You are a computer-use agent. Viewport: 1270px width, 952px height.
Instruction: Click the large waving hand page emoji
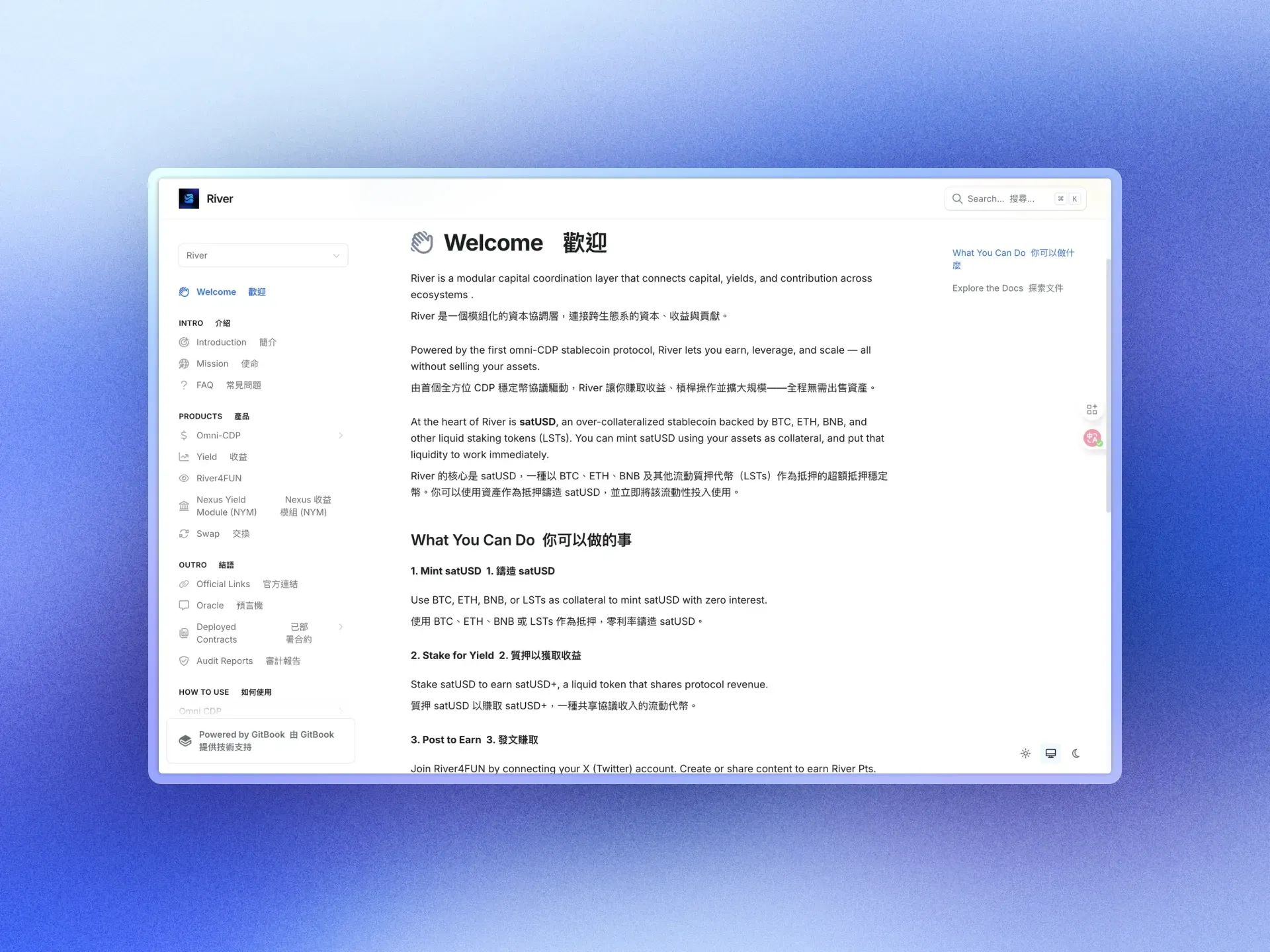pyautogui.click(x=422, y=243)
